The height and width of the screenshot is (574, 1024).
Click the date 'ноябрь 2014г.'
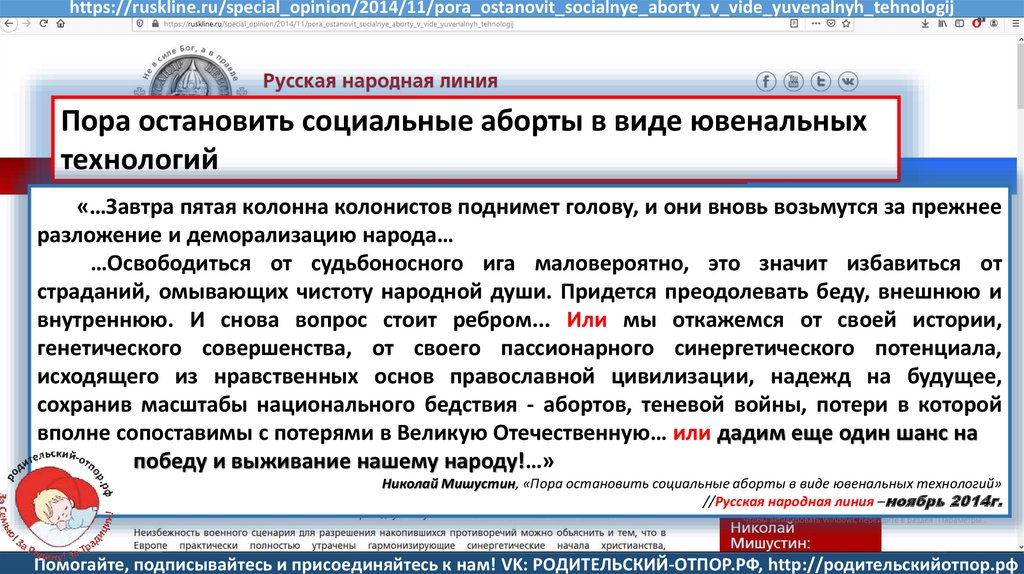(x=944, y=502)
